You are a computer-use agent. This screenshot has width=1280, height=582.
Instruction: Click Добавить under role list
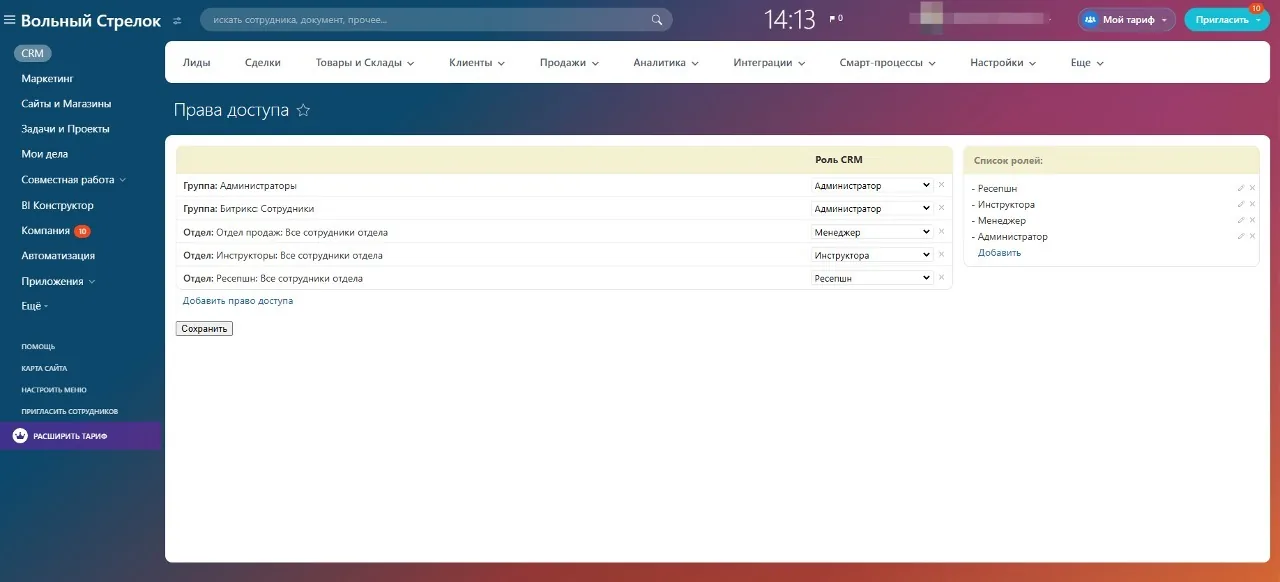click(999, 253)
